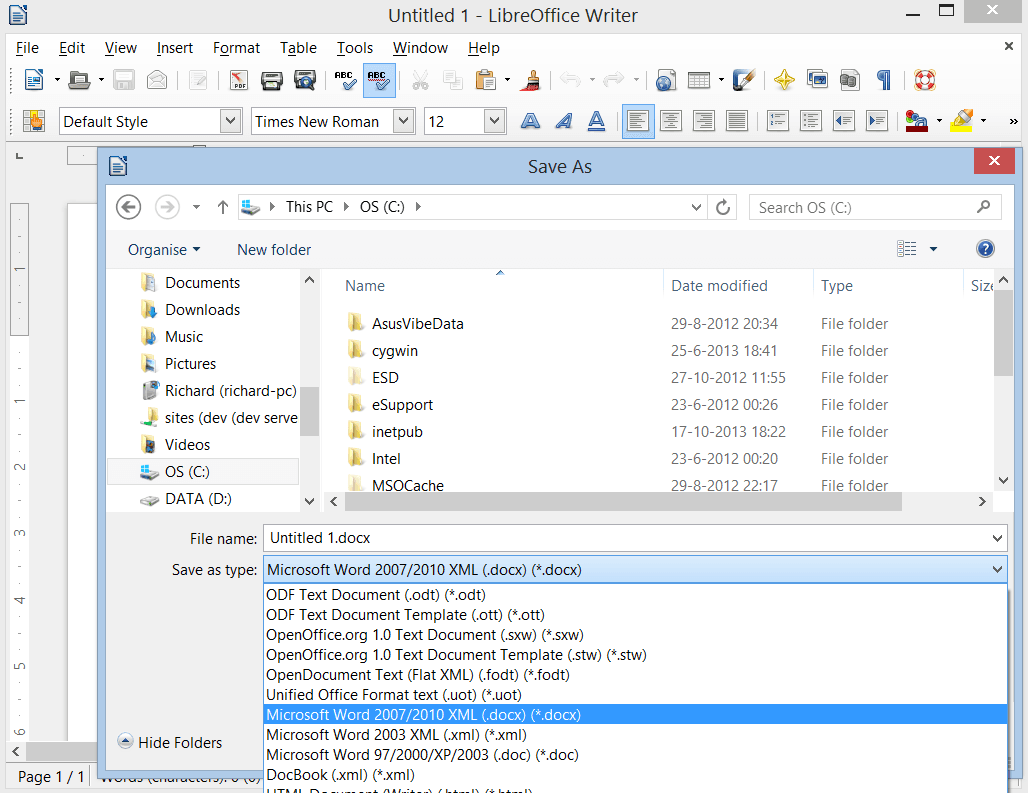The image size is (1028, 793).
Task: Click the Center Horizontally alignment icon
Action: pos(671,121)
